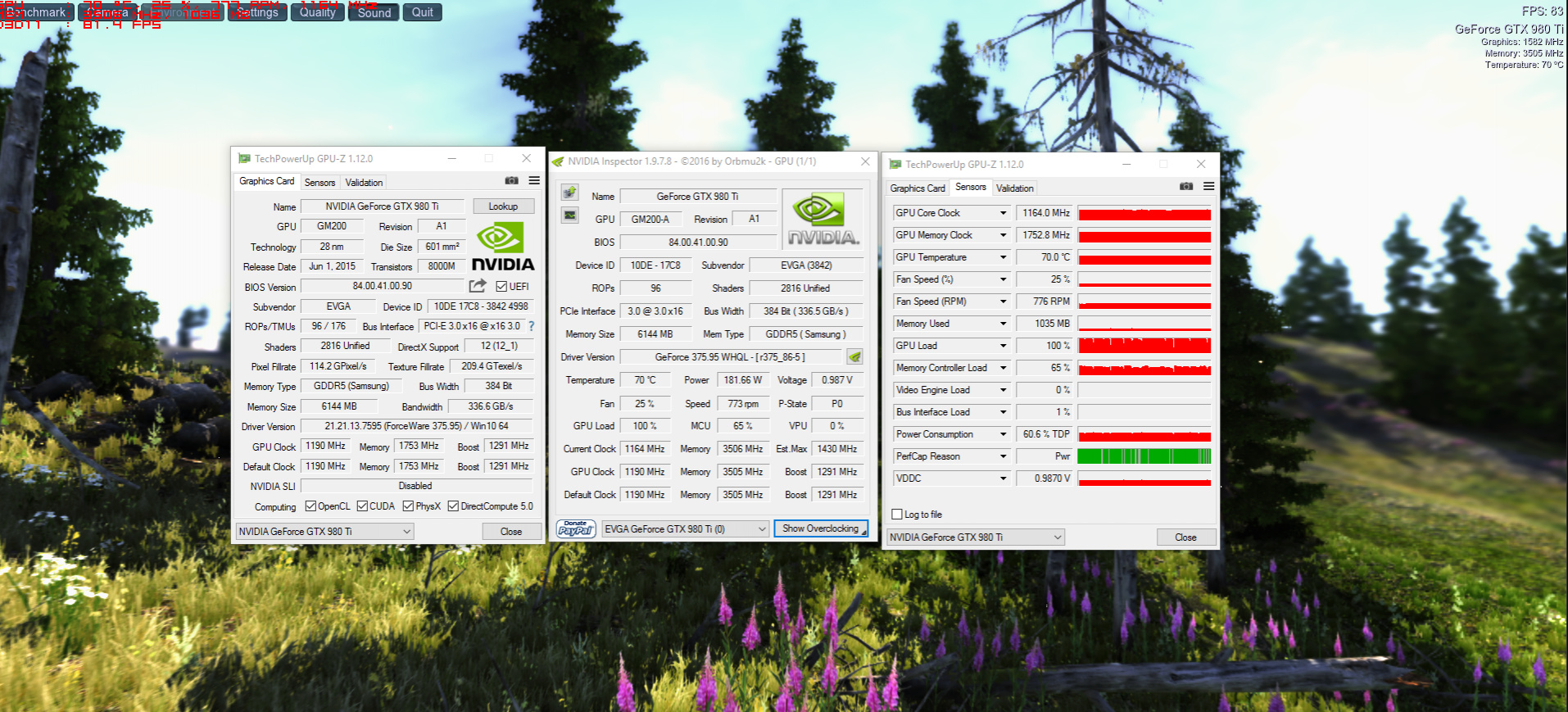Click GPU-Z title bar icon of Sensors window
This screenshot has width=1568, height=712.
point(895,165)
